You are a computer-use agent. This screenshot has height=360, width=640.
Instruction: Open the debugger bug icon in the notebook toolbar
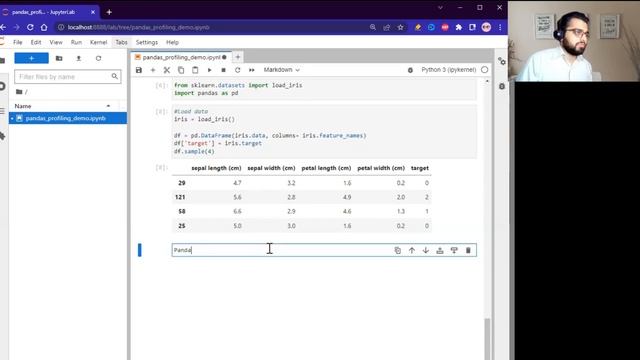click(x=410, y=70)
